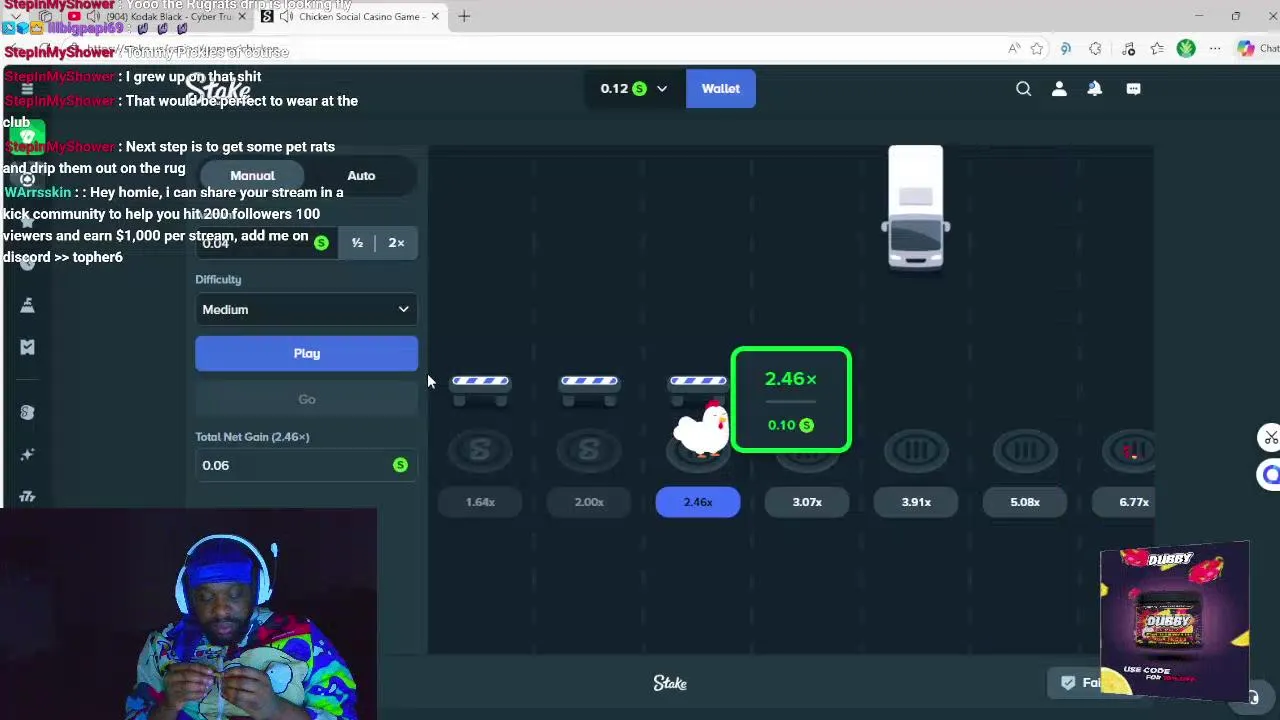Open the sparkle sidebar icon

[x=27, y=454]
